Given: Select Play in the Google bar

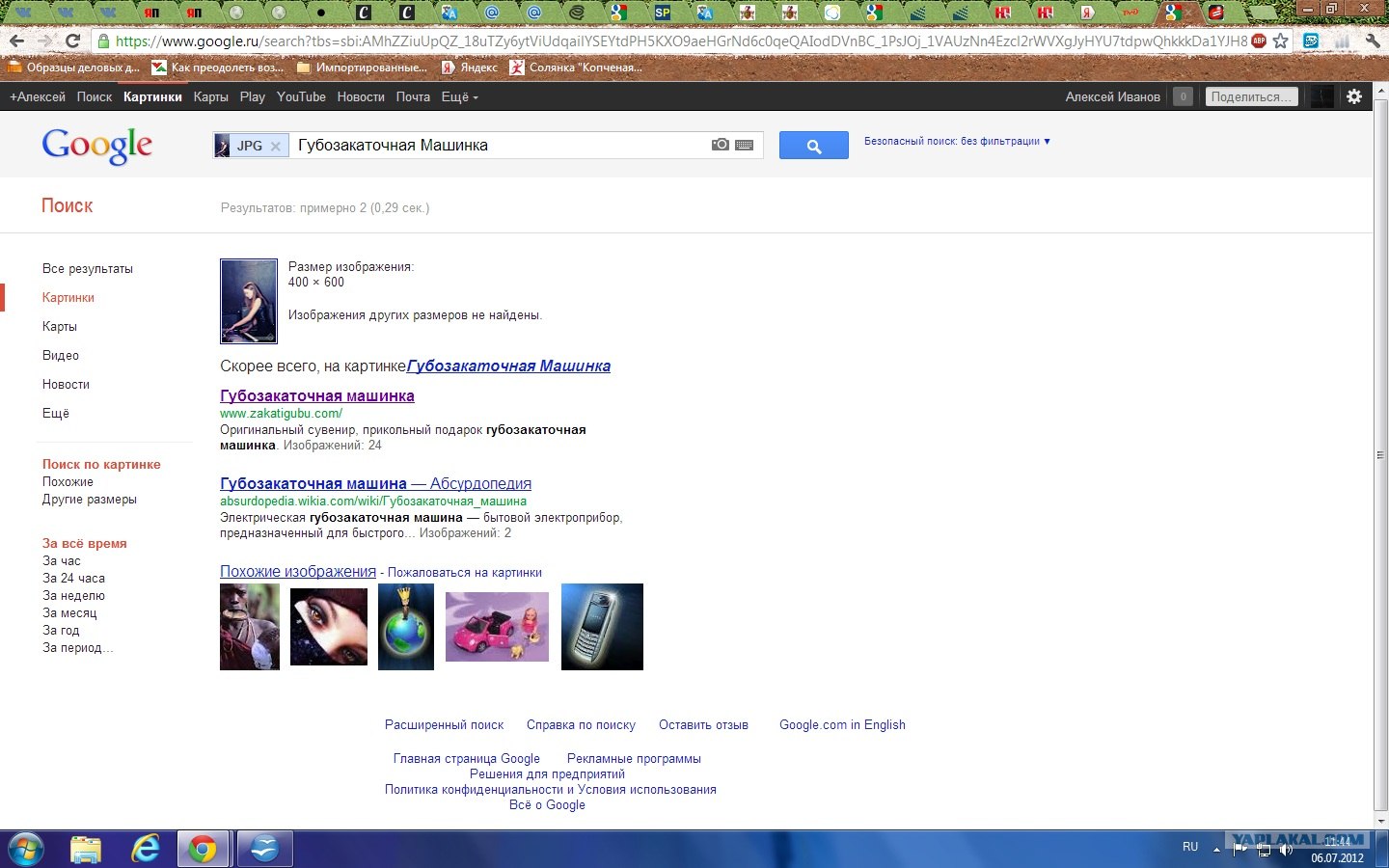Looking at the screenshot, I should pyautogui.click(x=253, y=96).
